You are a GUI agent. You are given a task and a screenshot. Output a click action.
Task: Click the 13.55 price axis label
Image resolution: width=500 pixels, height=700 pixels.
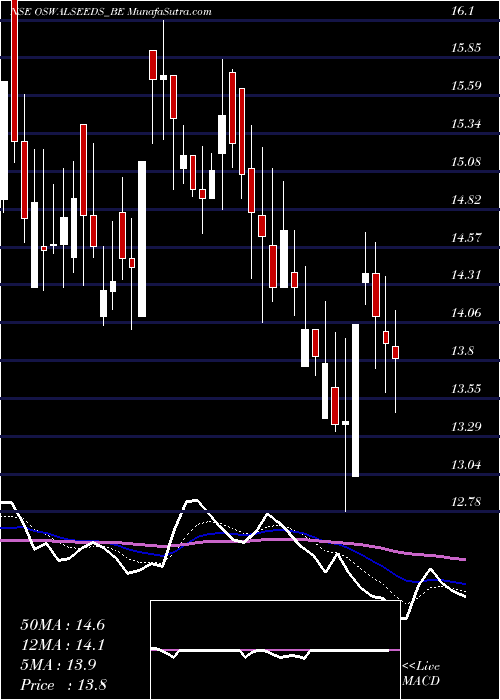tap(466, 388)
